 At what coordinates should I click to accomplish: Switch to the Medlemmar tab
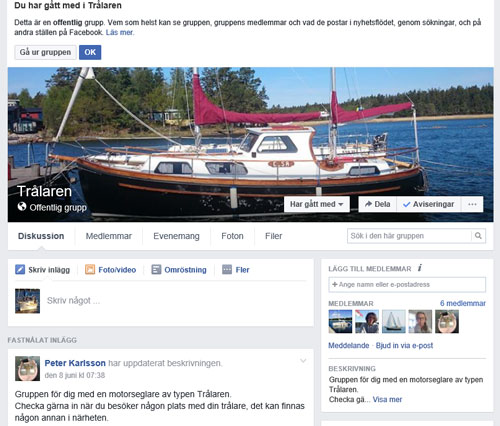click(x=109, y=236)
